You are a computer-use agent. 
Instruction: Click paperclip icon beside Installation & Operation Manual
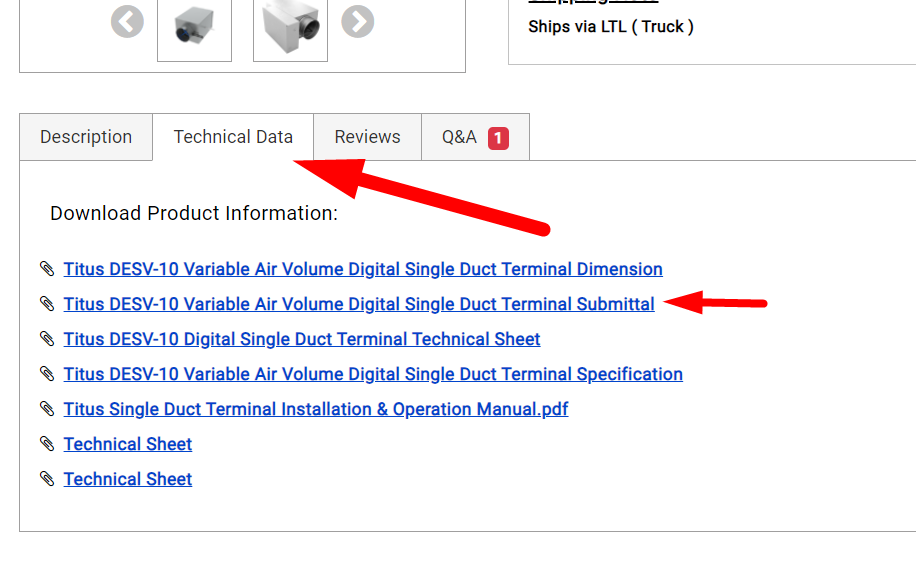click(x=47, y=409)
